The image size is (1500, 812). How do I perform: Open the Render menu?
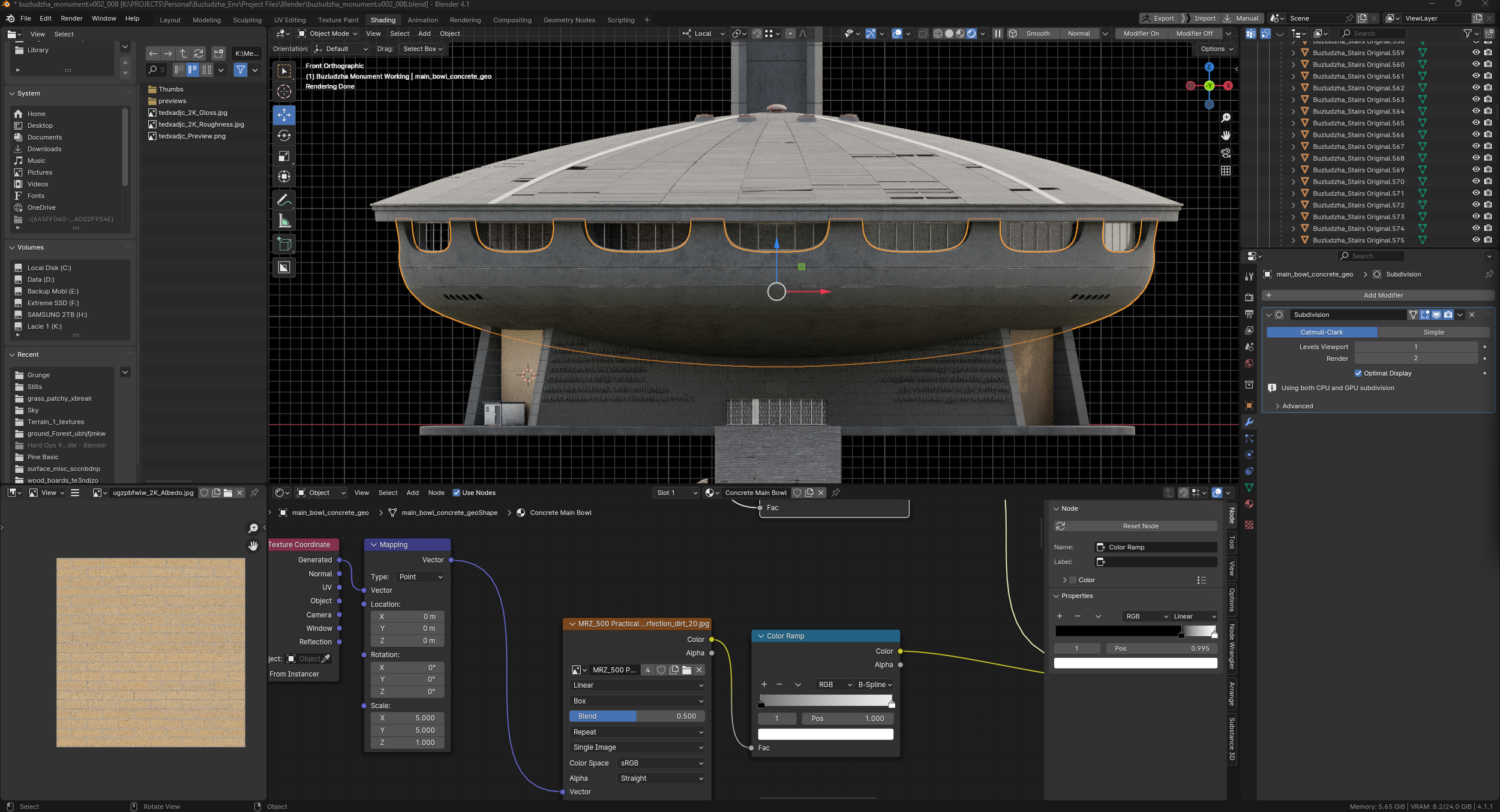pyautogui.click(x=71, y=19)
